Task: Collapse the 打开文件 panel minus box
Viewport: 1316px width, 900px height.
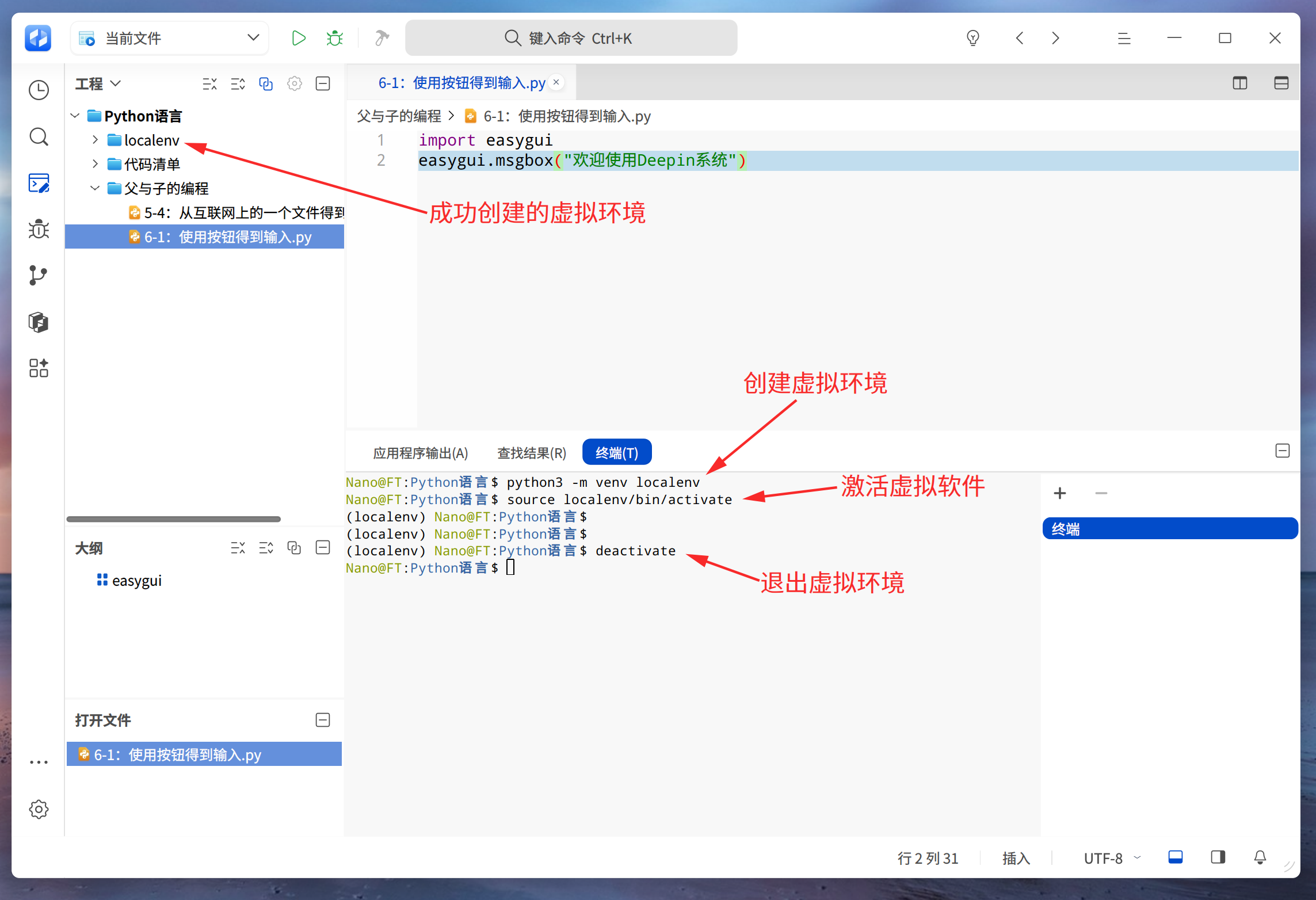Action: pos(323,720)
